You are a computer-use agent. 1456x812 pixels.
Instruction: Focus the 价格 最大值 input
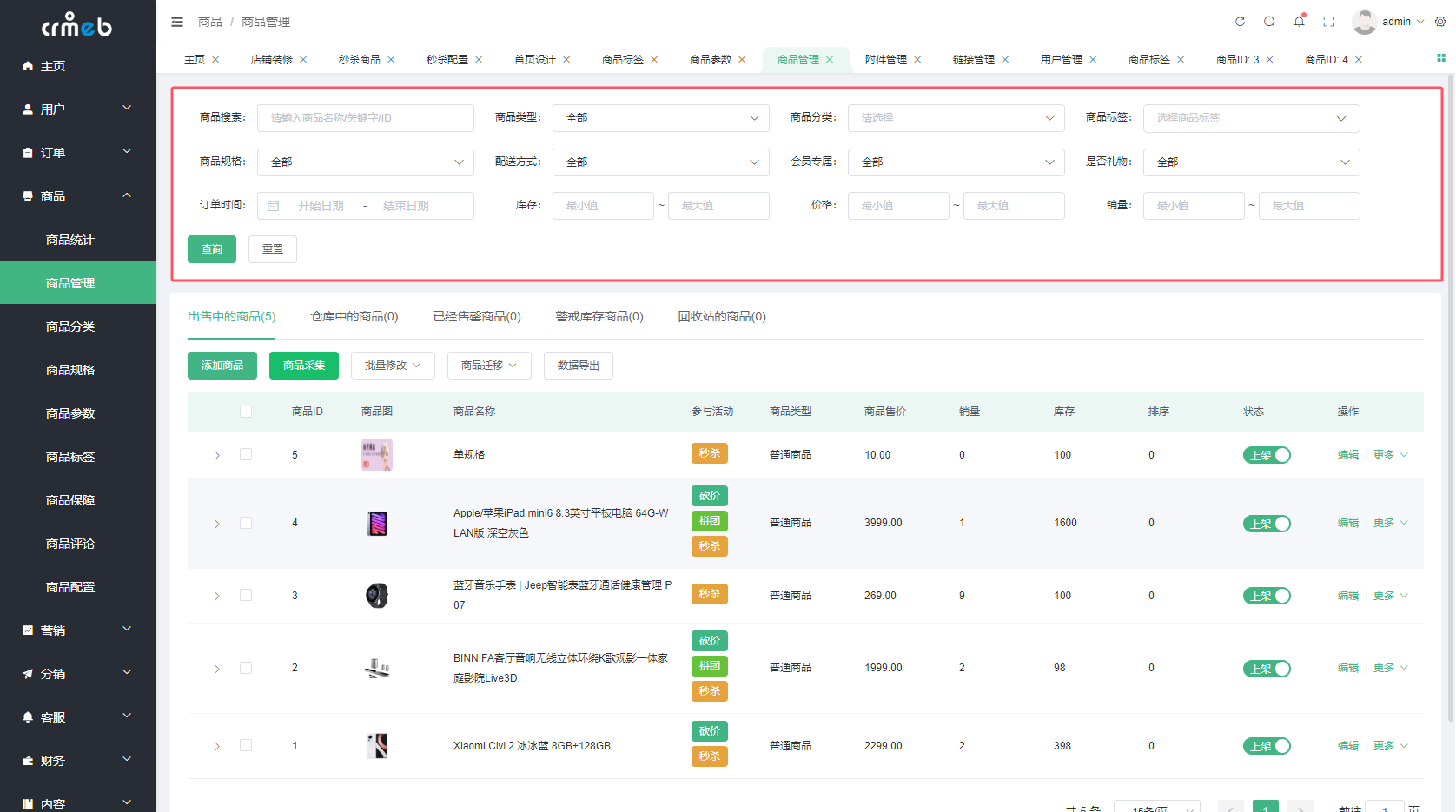point(1014,206)
